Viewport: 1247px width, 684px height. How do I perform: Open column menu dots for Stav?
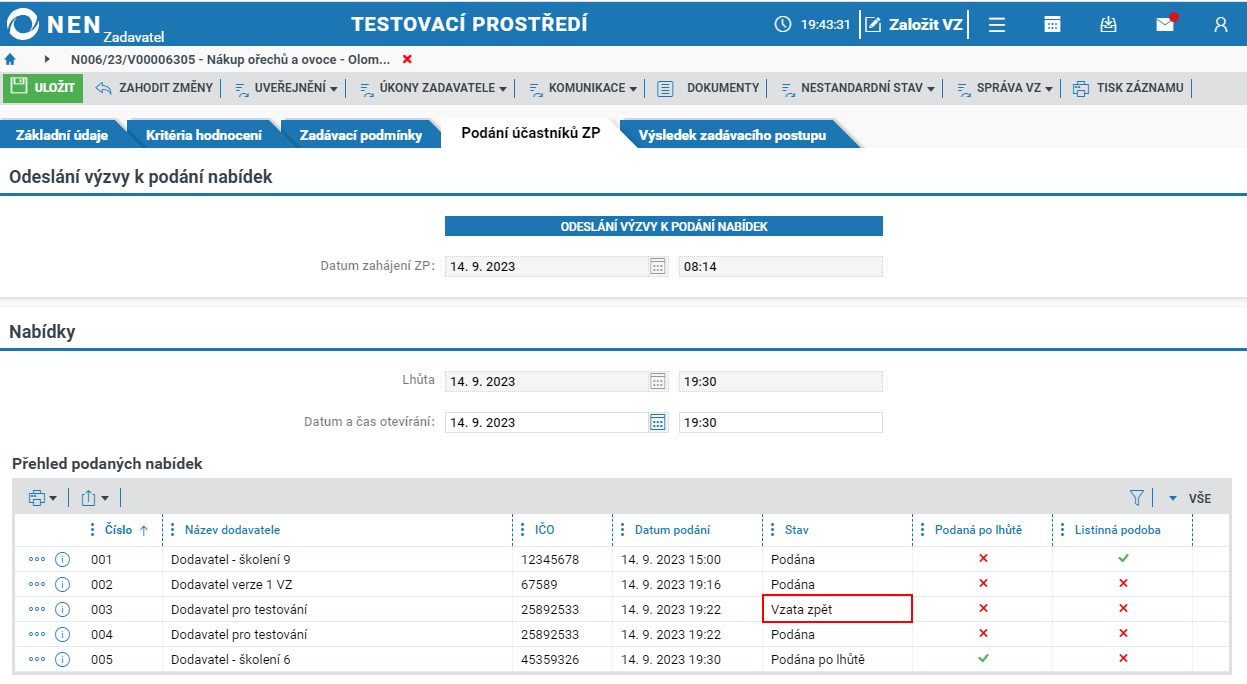pos(774,530)
